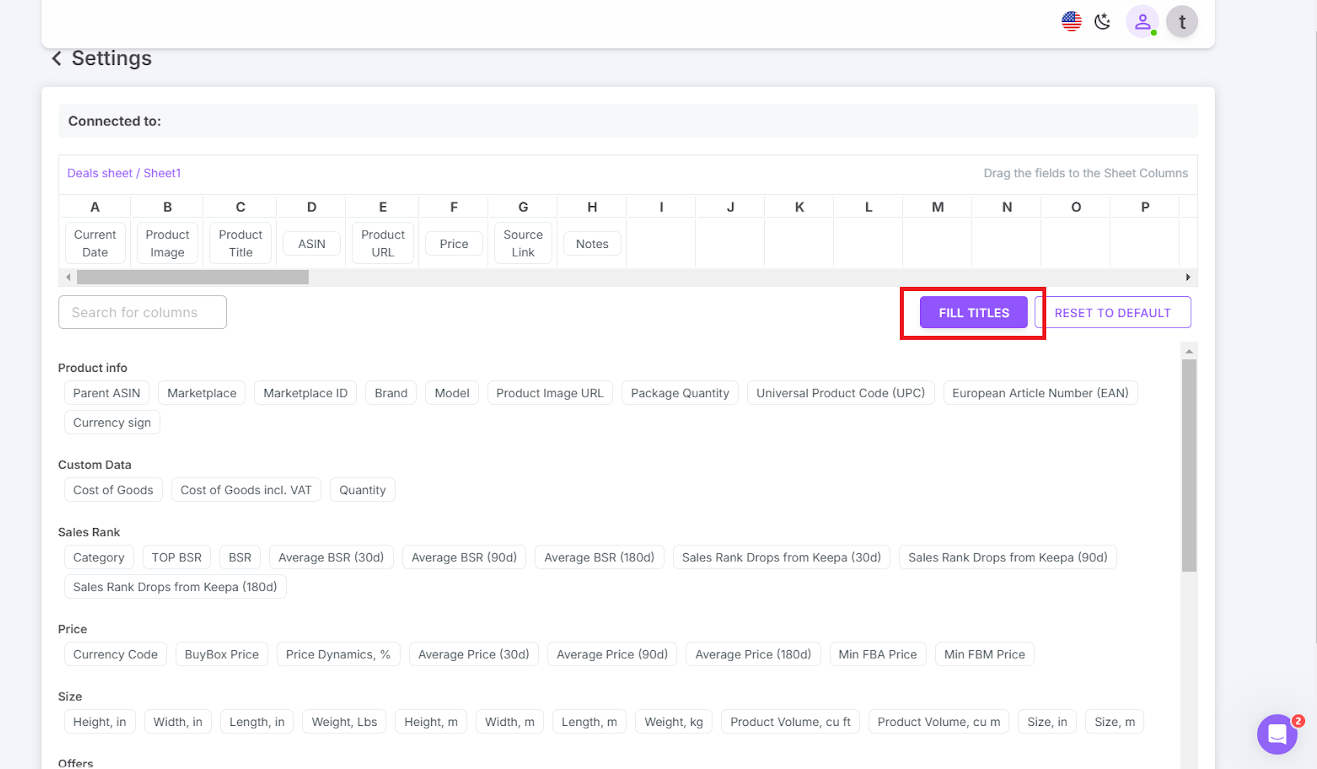Toggle dark mode with the moon icon
The width and height of the screenshot is (1317, 769).
pyautogui.click(x=1102, y=20)
